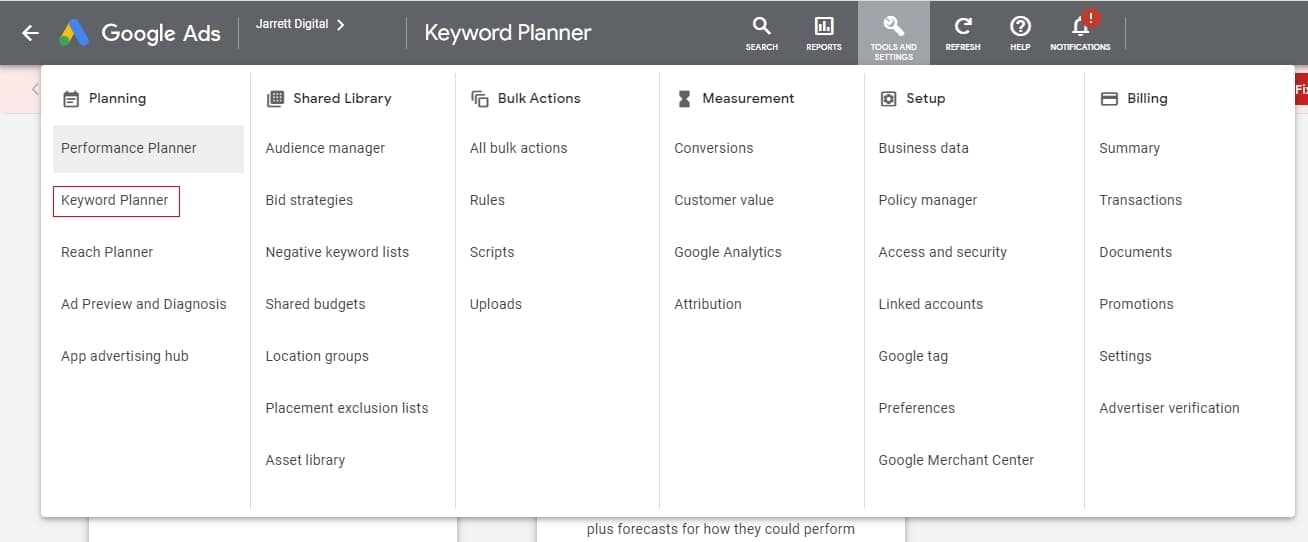The height and width of the screenshot is (542, 1308).
Task: Expand the Jarrett Digital account chevron
Action: click(x=341, y=24)
